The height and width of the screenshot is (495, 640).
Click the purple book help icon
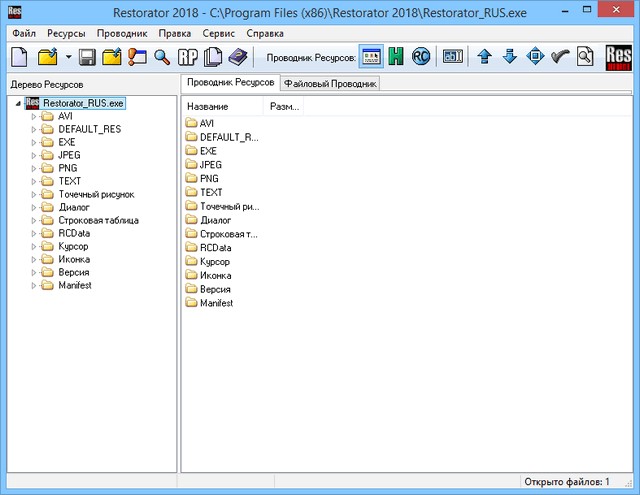pos(237,57)
